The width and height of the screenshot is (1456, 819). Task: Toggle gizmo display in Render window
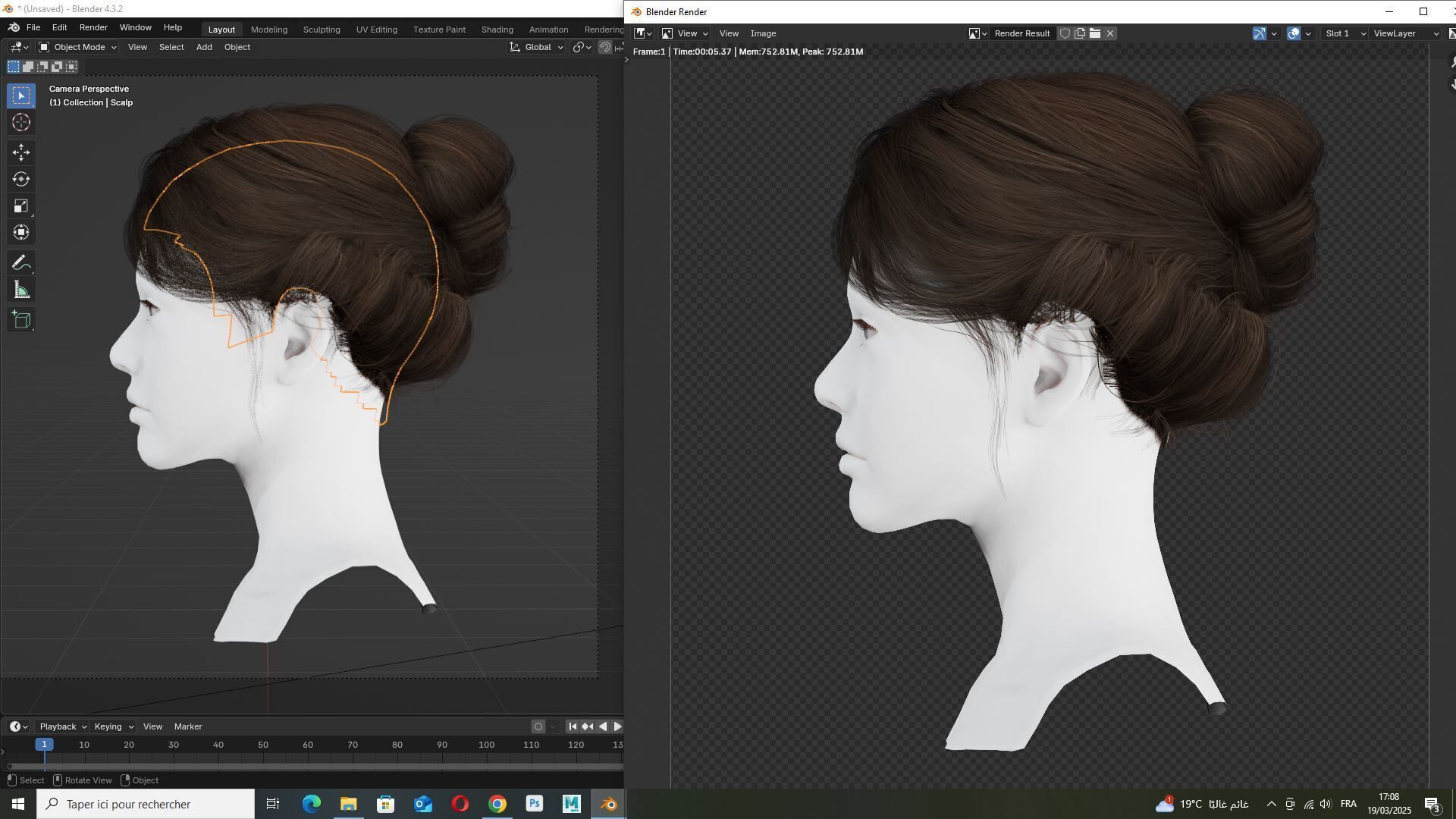pos(1259,33)
